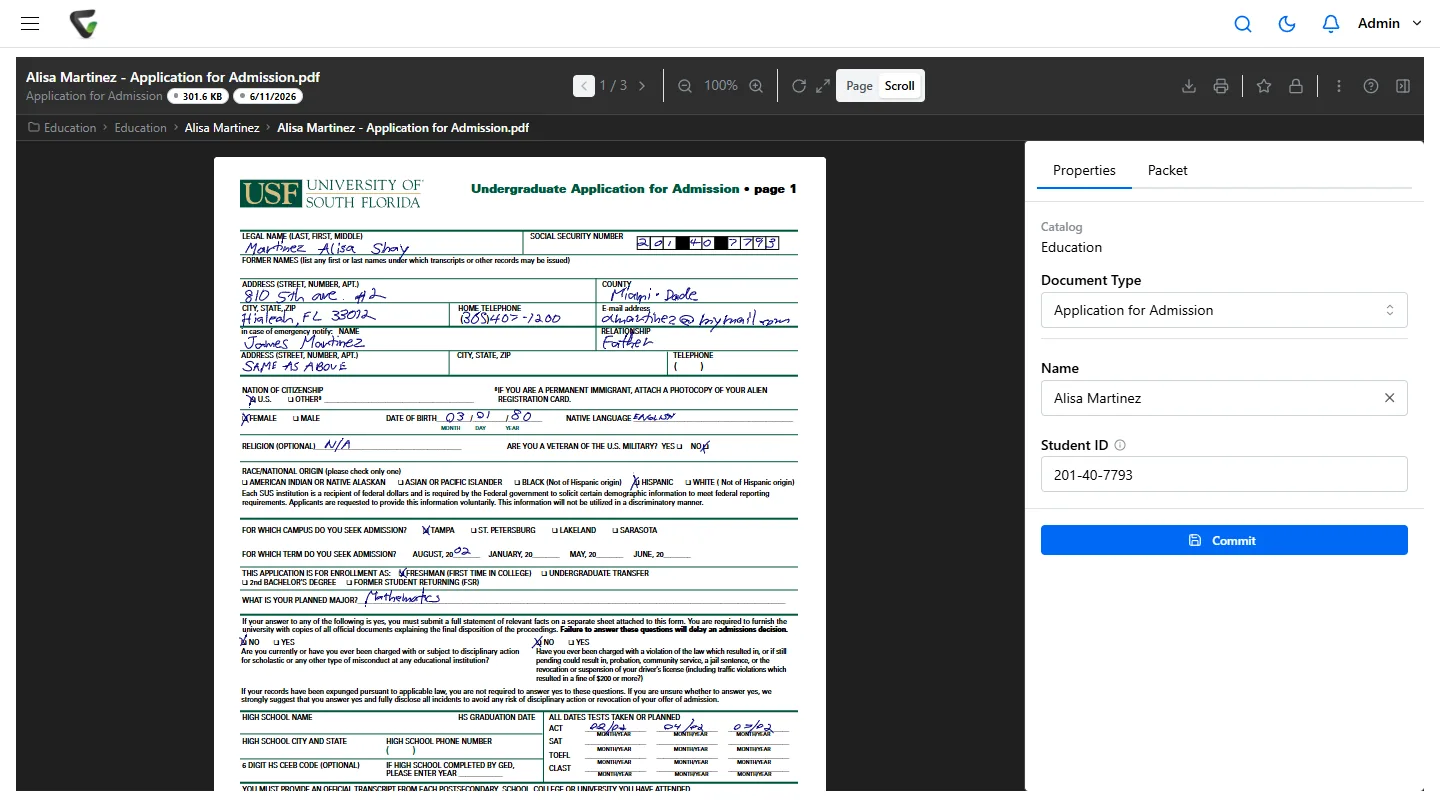Click the PDF file name breadcrumb
Image resolution: width=1440 pixels, height=800 pixels.
pos(403,128)
